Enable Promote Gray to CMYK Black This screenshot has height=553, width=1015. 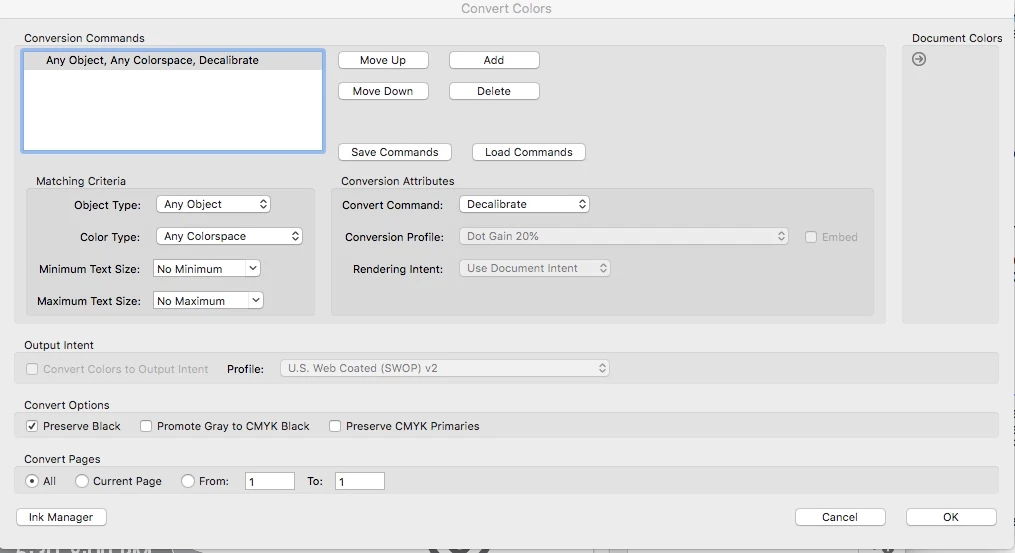pyautogui.click(x=146, y=426)
